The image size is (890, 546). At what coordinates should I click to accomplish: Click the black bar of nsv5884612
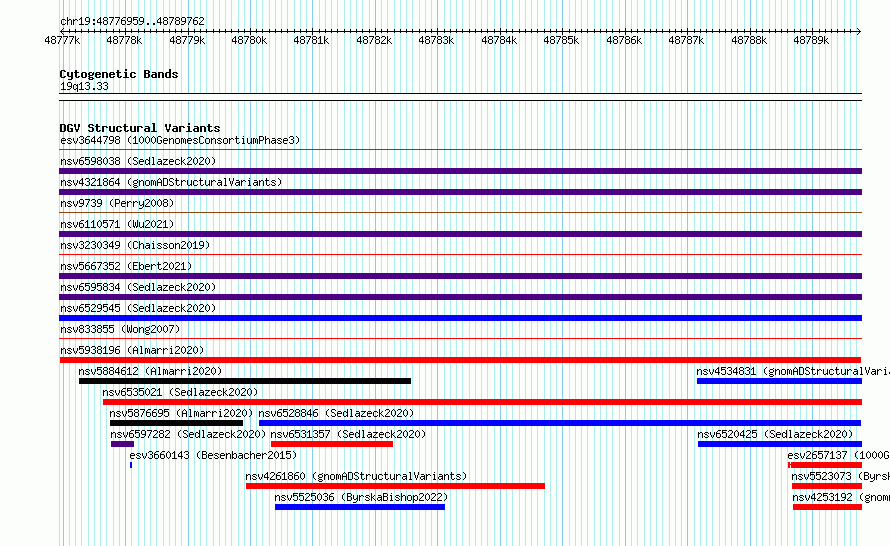(245, 381)
